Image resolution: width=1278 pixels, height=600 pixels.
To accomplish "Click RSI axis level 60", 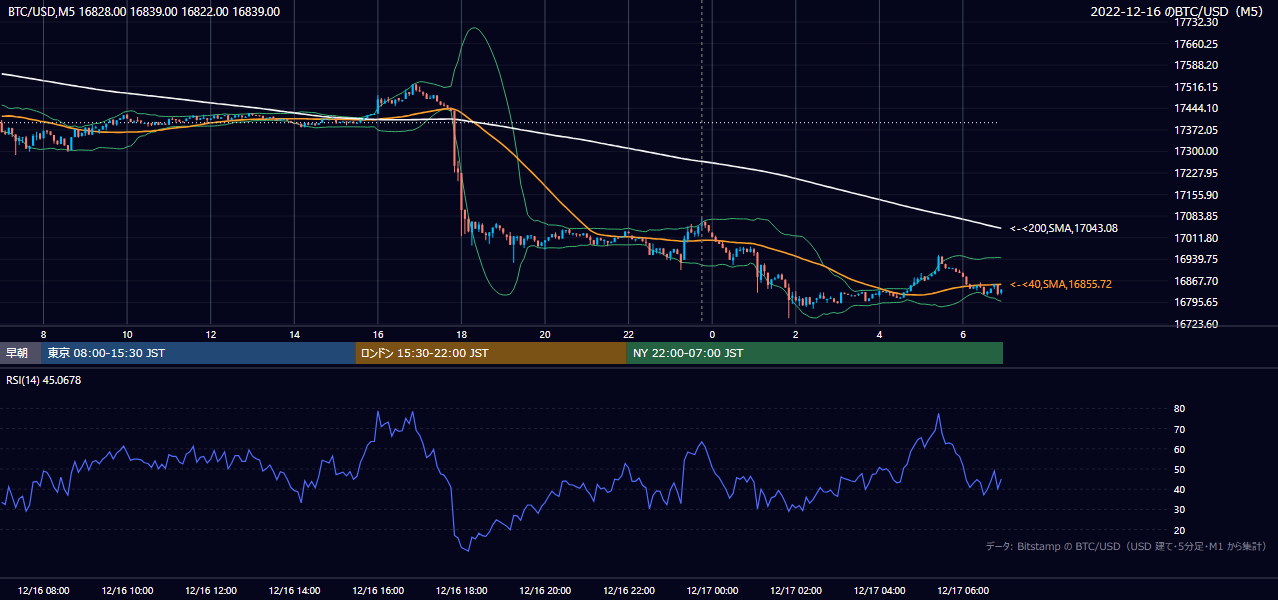I will coord(1180,449).
